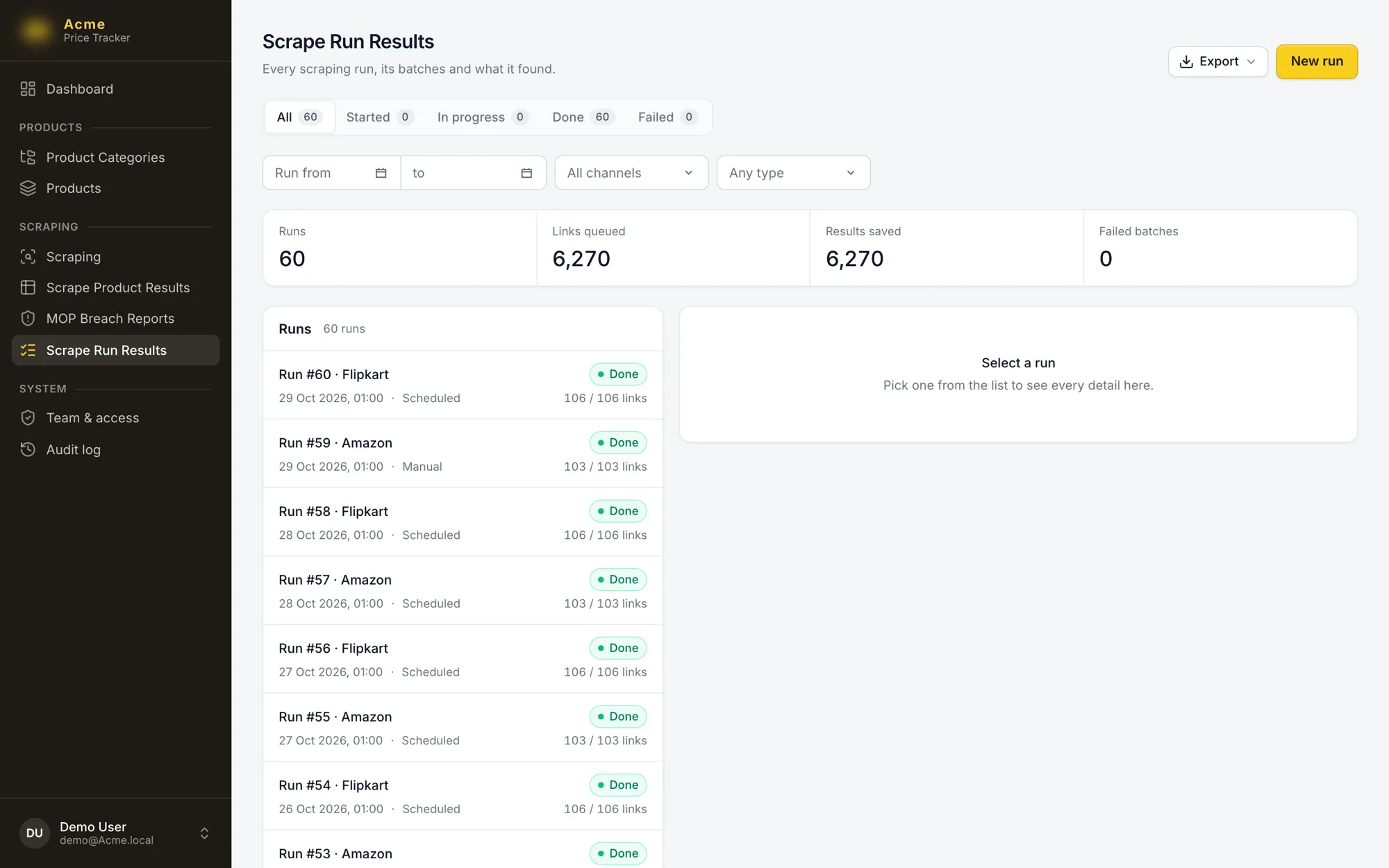Select Run #60 · Flipkart
1389x868 pixels.
point(463,385)
